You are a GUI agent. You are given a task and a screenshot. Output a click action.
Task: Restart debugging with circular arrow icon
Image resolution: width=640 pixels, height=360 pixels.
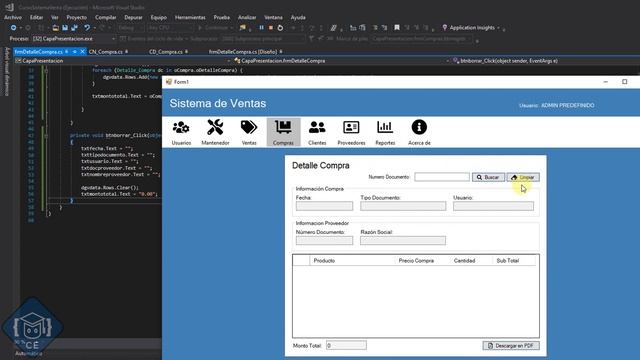tap(280, 28)
